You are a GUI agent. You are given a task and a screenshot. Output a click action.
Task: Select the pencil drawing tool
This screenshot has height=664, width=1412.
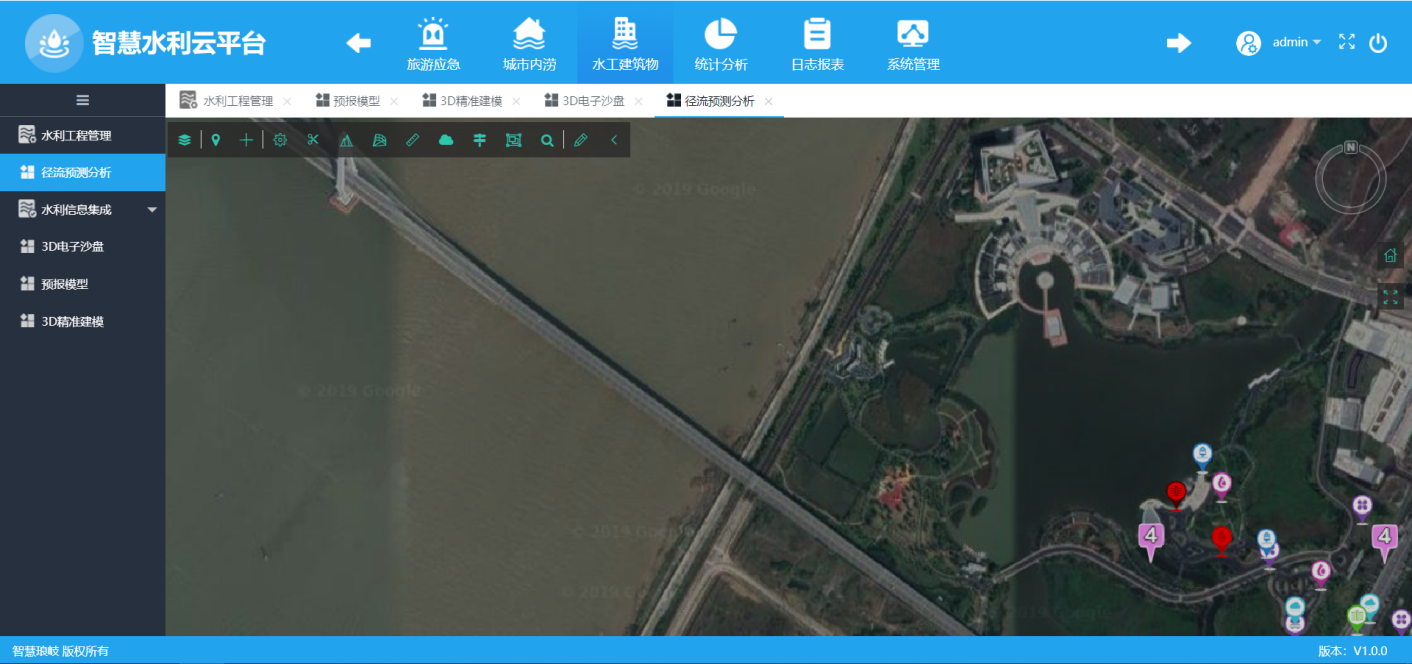click(581, 140)
